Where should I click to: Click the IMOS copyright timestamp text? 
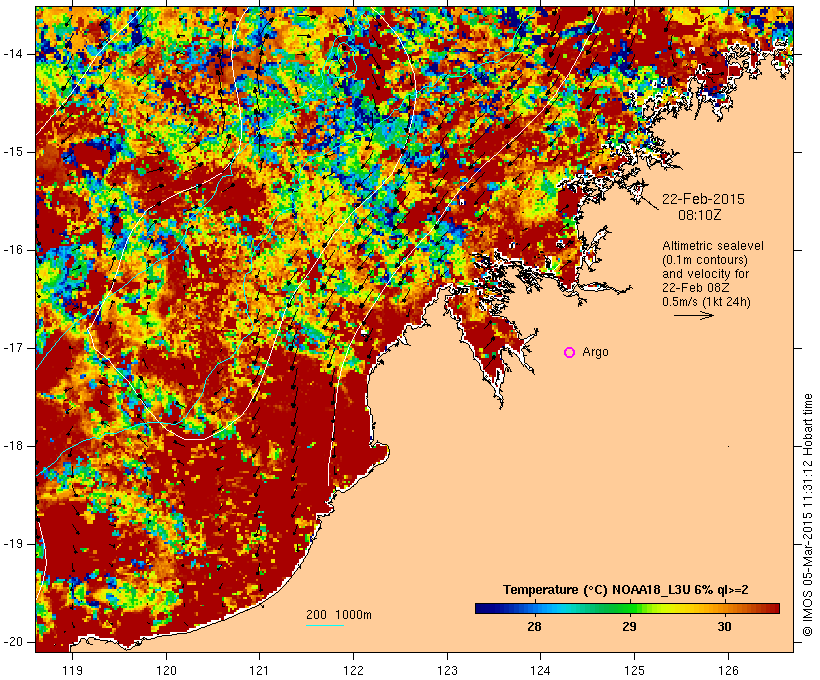(807, 515)
